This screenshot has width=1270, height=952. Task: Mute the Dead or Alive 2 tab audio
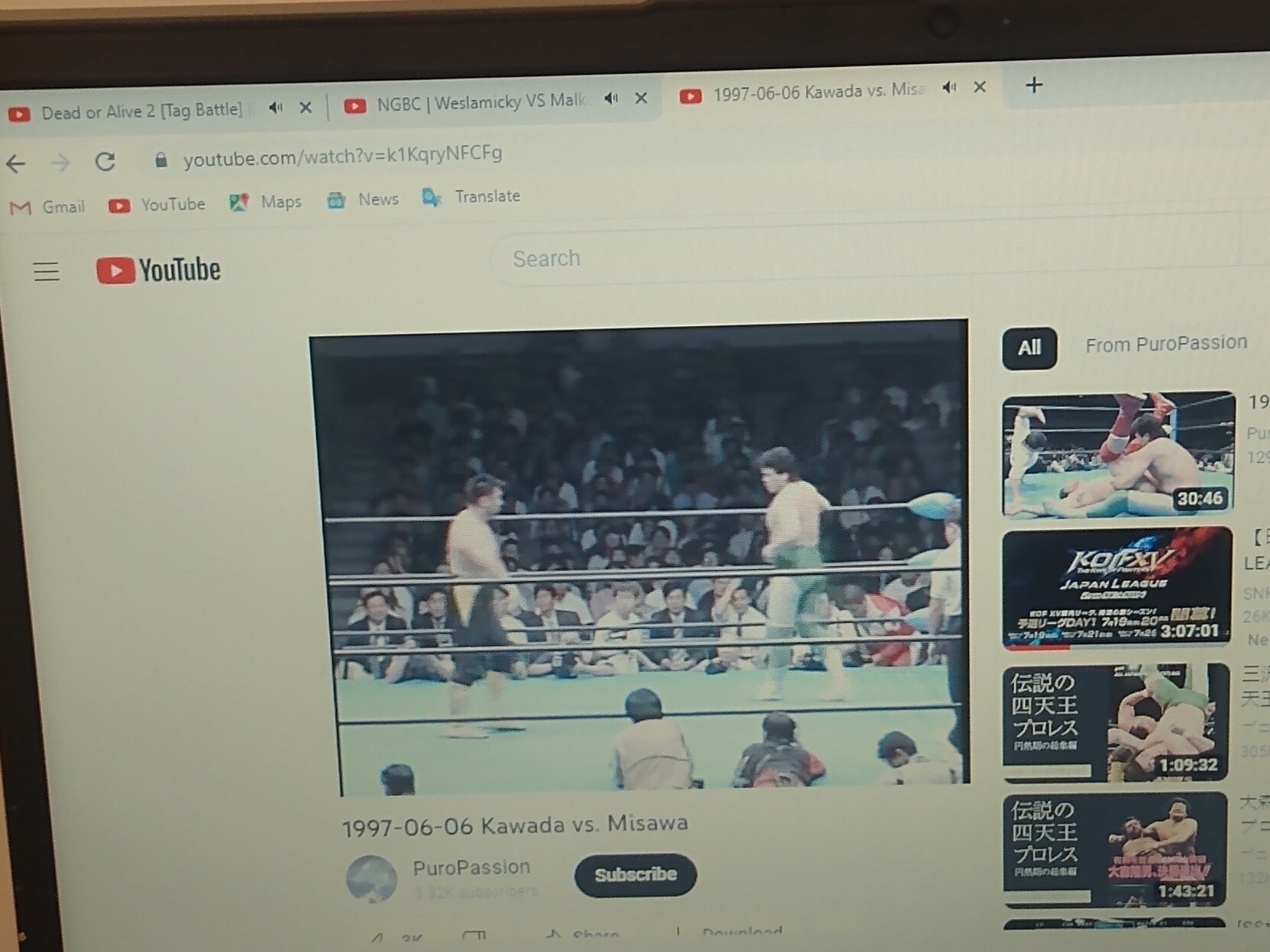coord(276,108)
